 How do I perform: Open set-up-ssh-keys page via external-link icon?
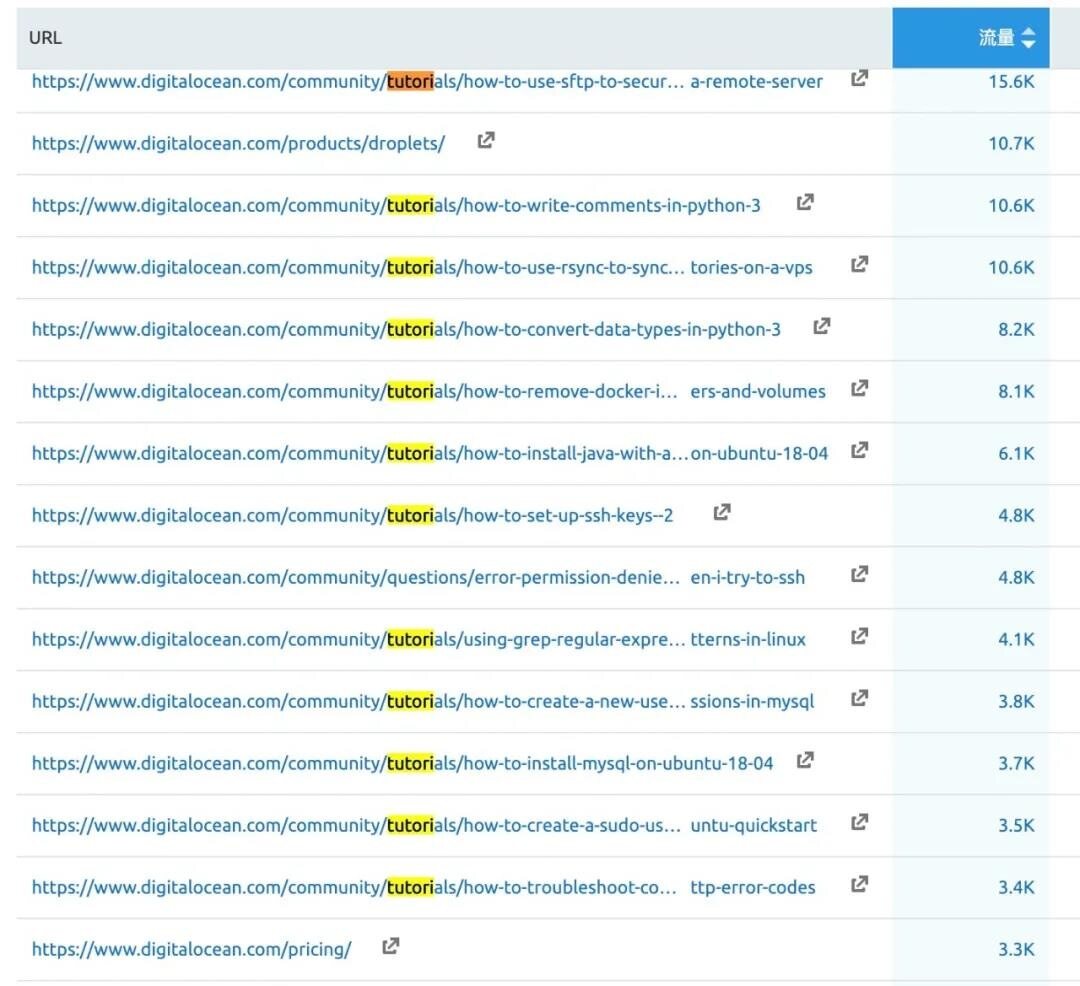[x=722, y=512]
